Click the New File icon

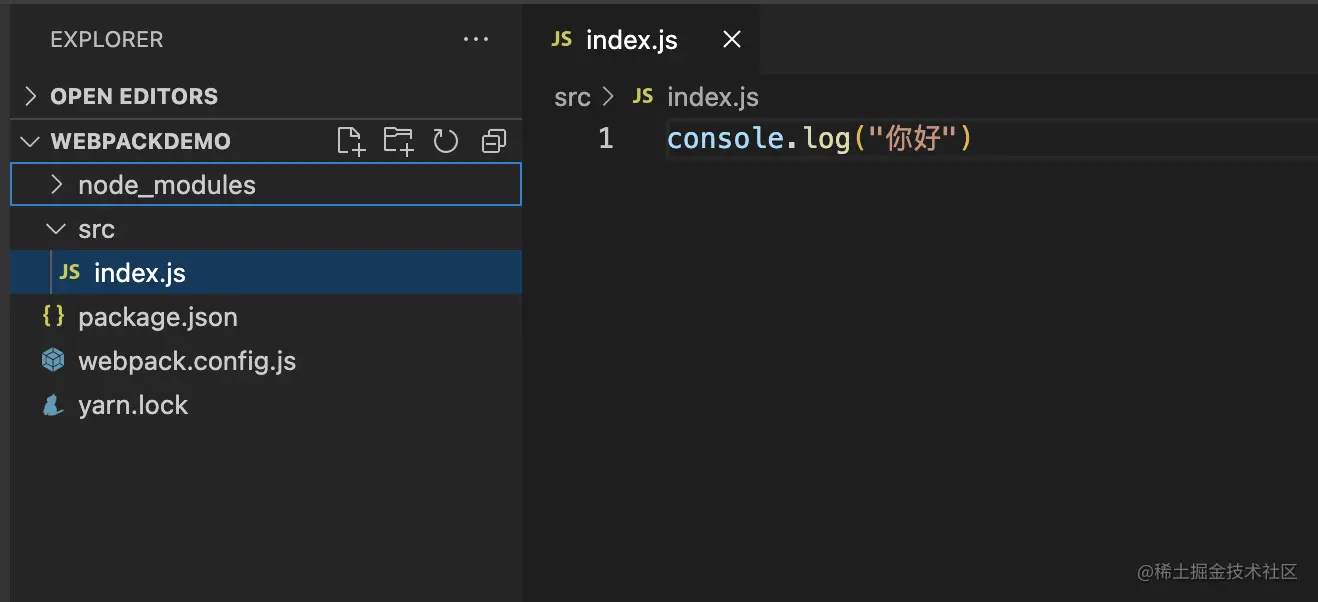pos(350,141)
